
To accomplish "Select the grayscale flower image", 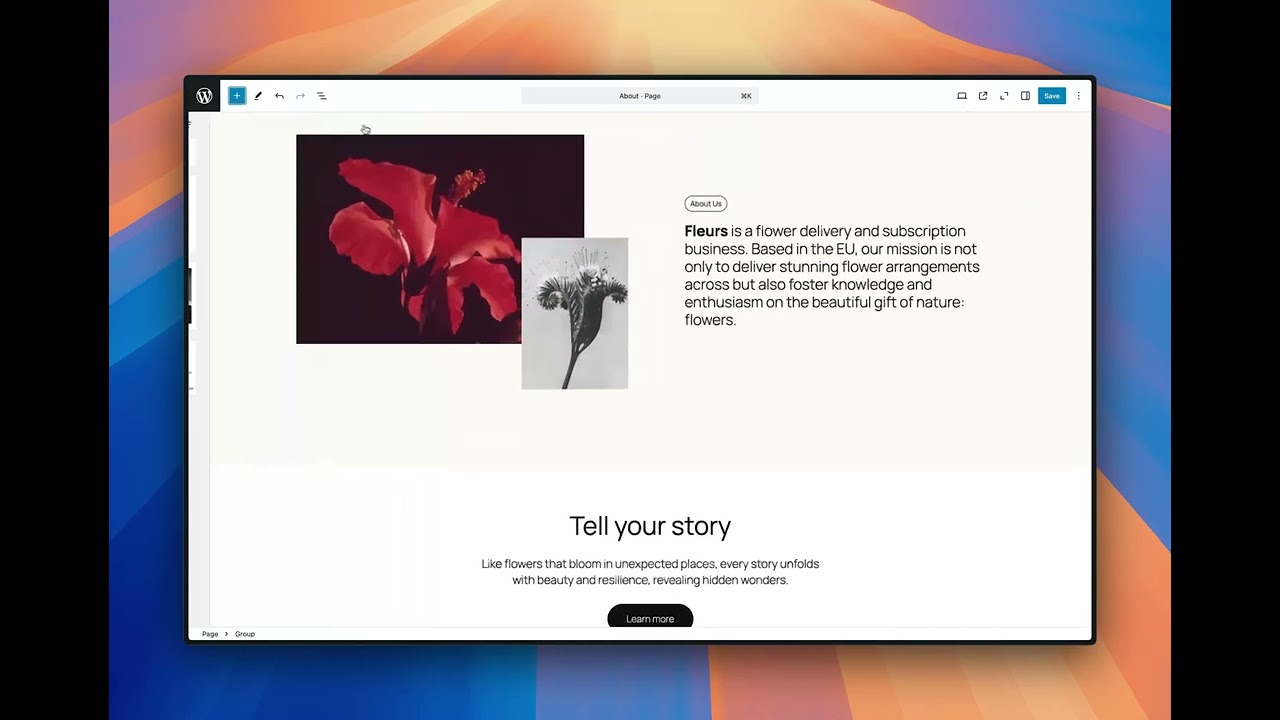I will (575, 313).
